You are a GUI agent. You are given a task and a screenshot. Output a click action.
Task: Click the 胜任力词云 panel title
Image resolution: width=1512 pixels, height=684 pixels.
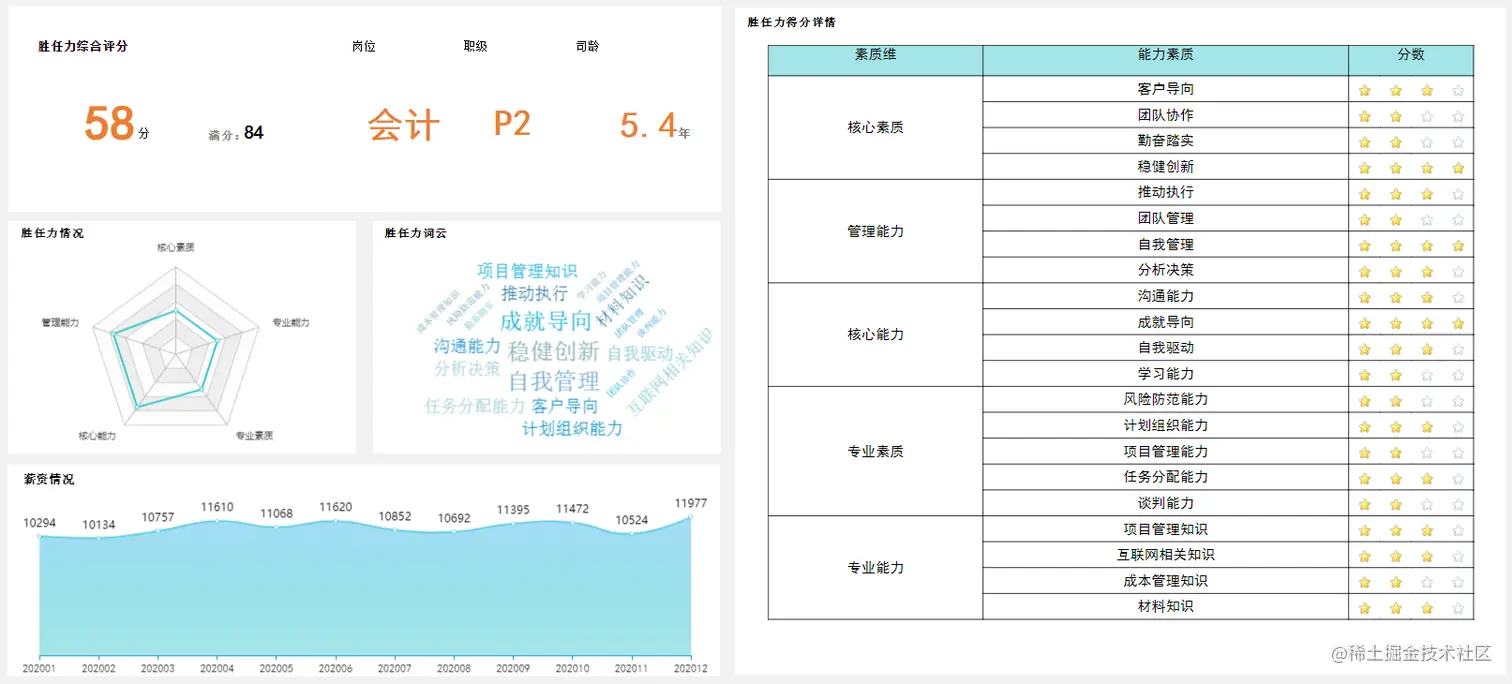click(x=416, y=233)
